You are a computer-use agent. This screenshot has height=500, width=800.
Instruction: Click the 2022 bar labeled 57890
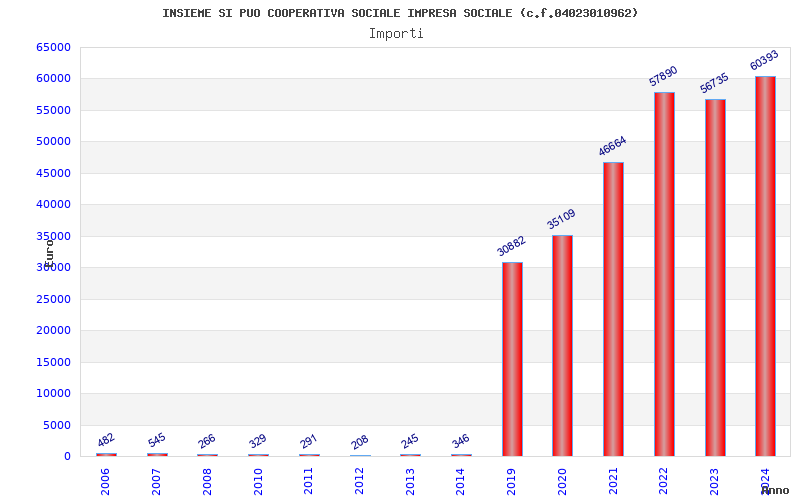click(664, 274)
